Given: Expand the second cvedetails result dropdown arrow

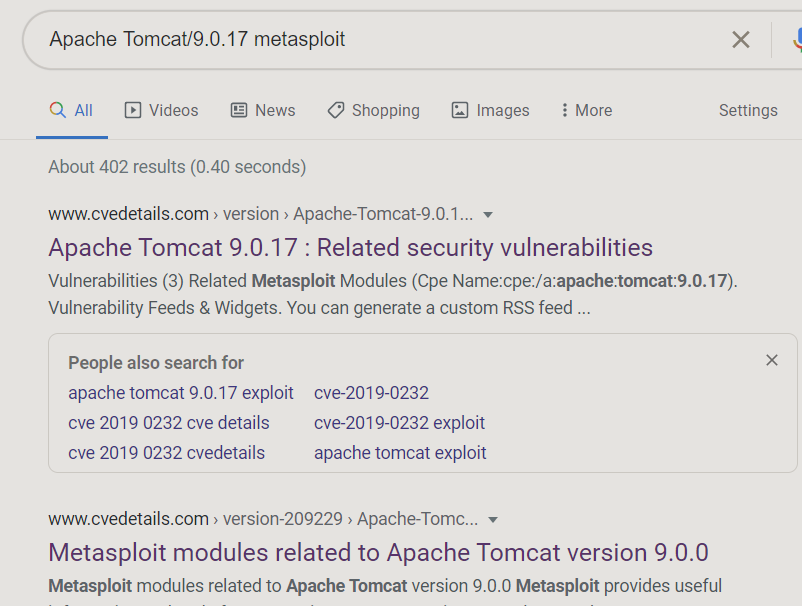Looking at the screenshot, I should point(493,520).
